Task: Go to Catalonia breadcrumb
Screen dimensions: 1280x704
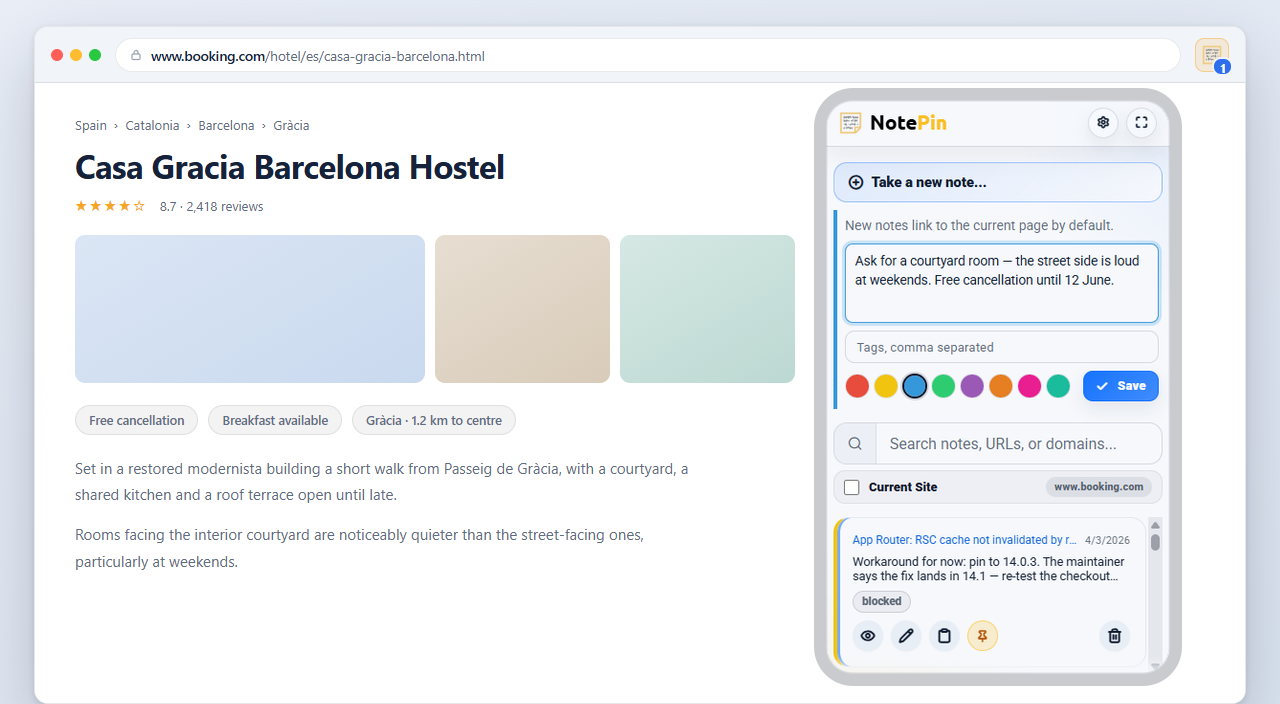Action: tap(152, 125)
